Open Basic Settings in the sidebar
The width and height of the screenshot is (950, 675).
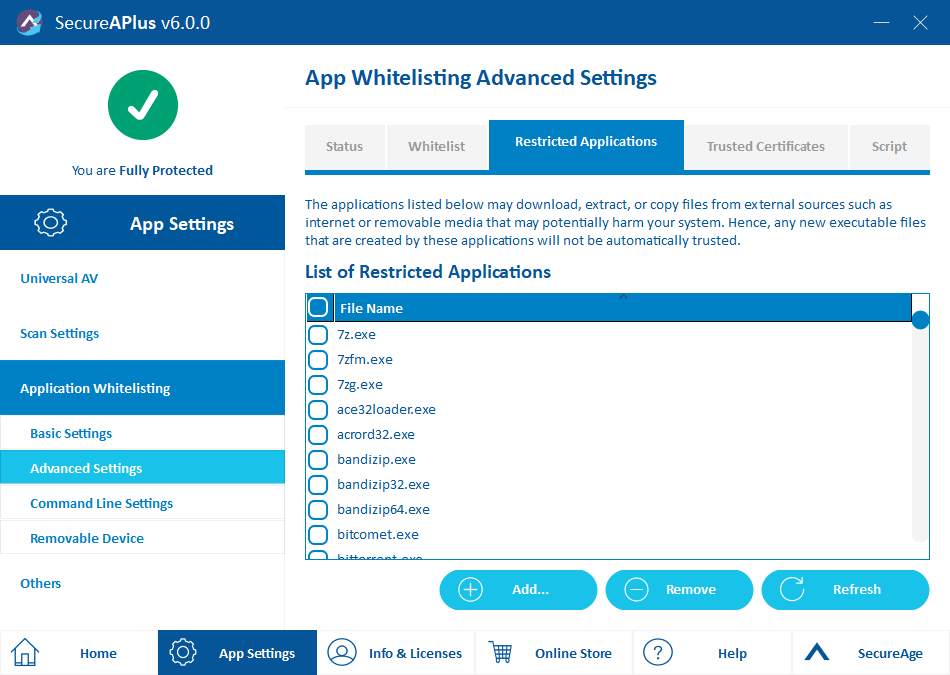tap(142, 433)
